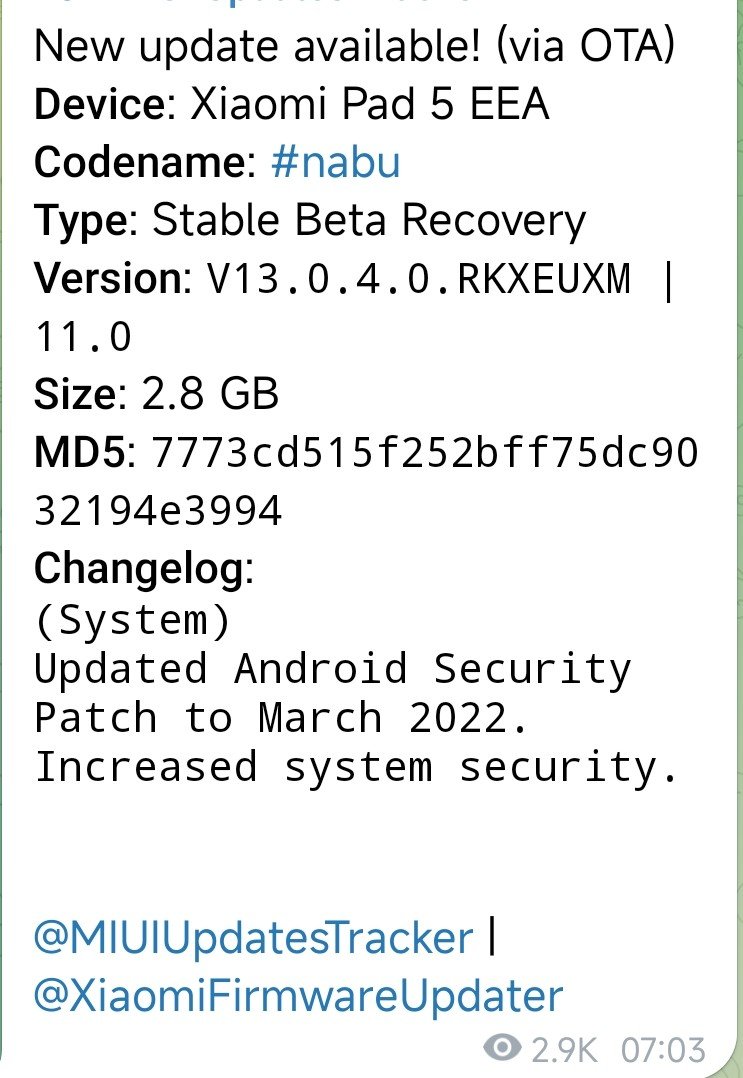This screenshot has height=1078, width=743.
Task: Tap the Stable Beta Recovery type text
Action: coord(369,221)
